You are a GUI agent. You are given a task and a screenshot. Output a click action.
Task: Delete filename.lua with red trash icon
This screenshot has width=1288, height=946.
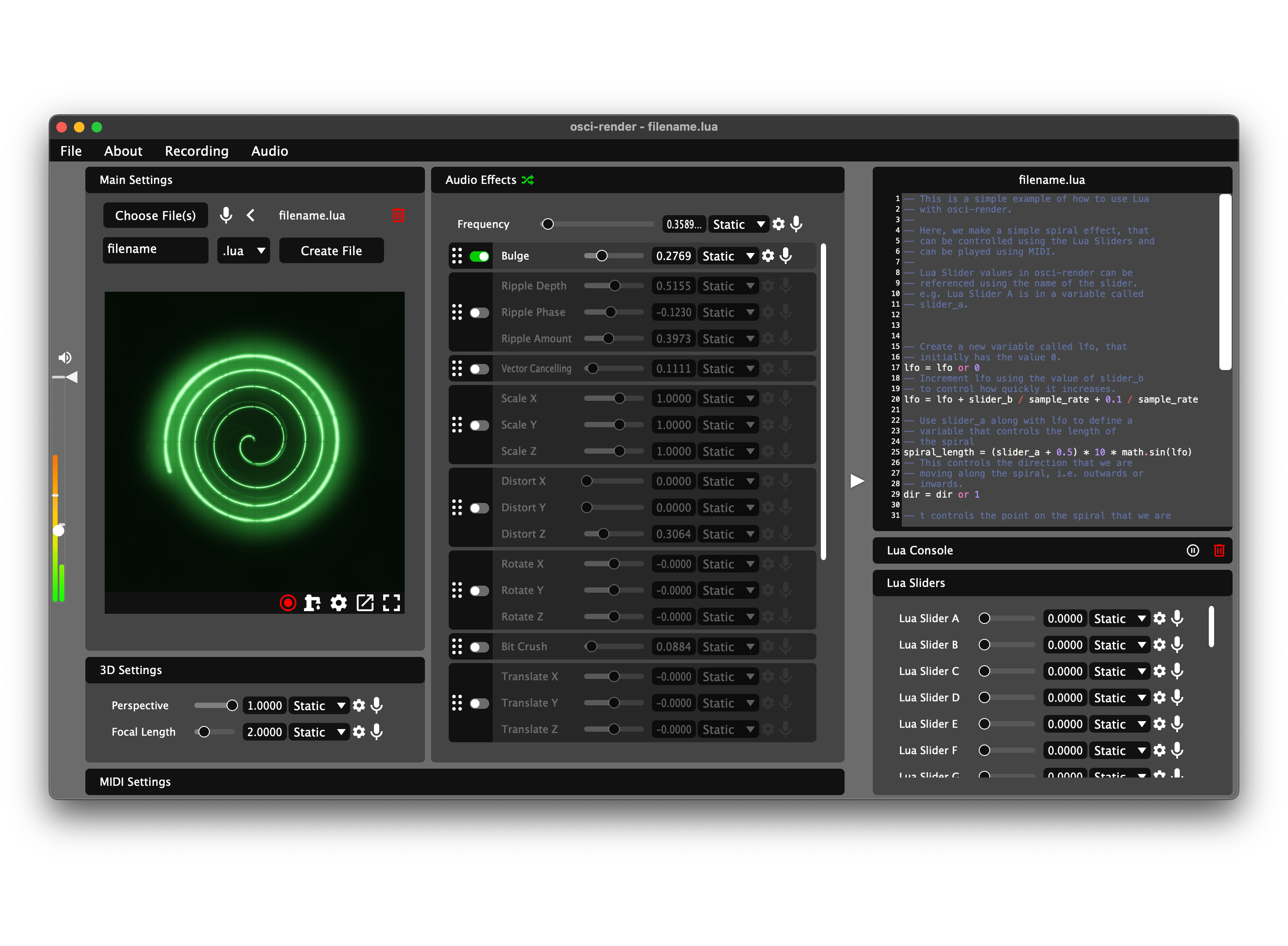click(399, 215)
